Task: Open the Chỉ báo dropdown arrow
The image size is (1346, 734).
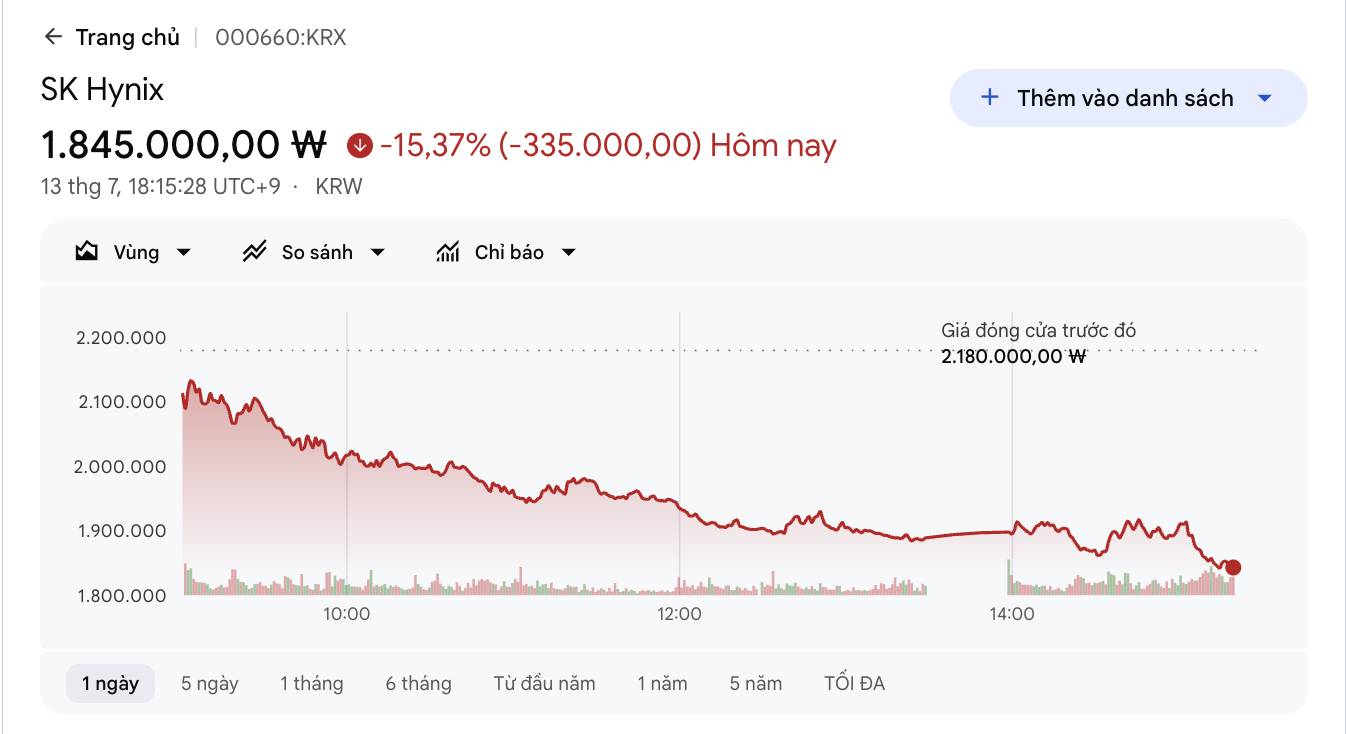Action: click(568, 253)
